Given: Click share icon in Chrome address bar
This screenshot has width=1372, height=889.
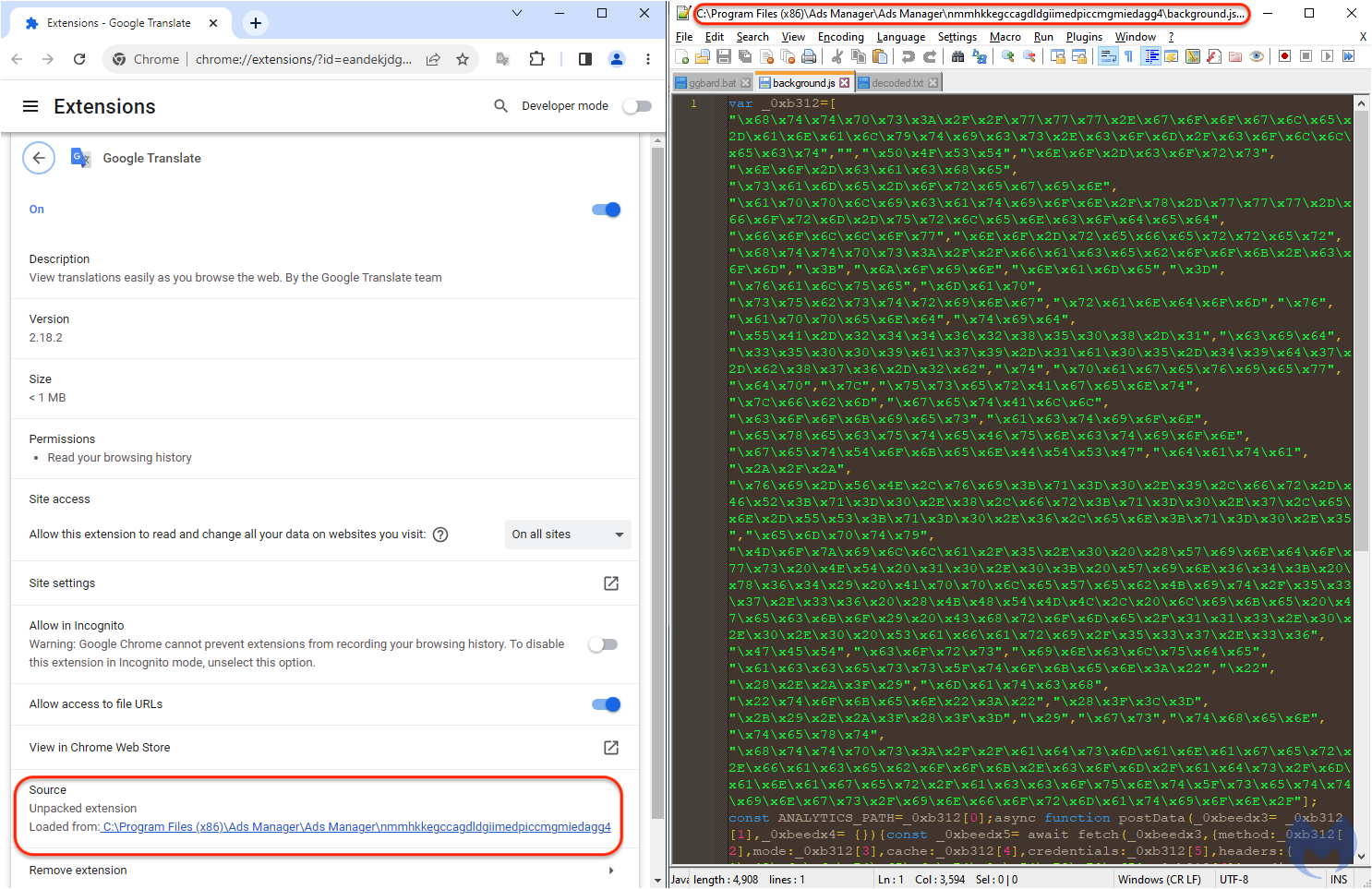Looking at the screenshot, I should 432,59.
